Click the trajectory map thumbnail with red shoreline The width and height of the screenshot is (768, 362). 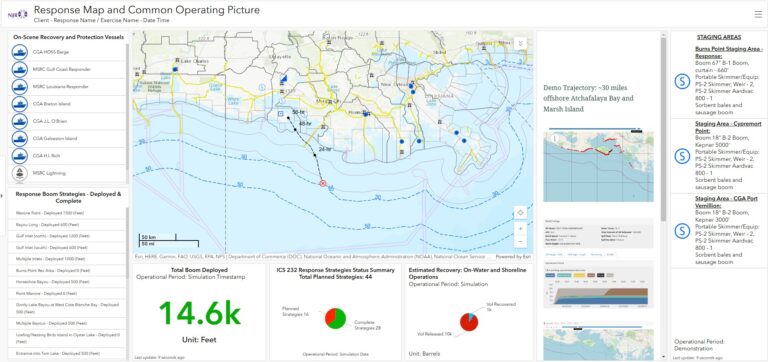click(599, 166)
